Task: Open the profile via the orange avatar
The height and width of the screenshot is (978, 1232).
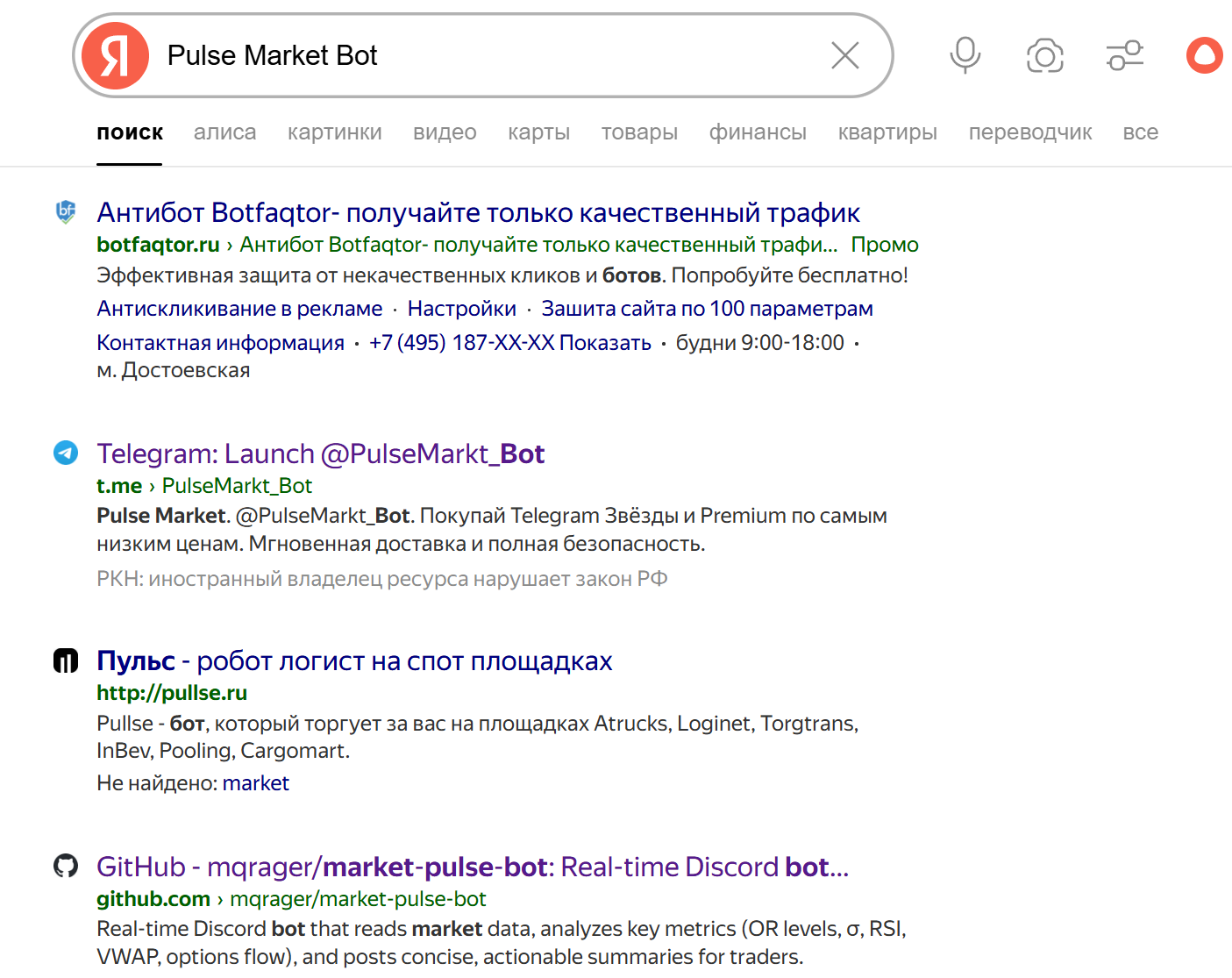Action: pos(1204,54)
